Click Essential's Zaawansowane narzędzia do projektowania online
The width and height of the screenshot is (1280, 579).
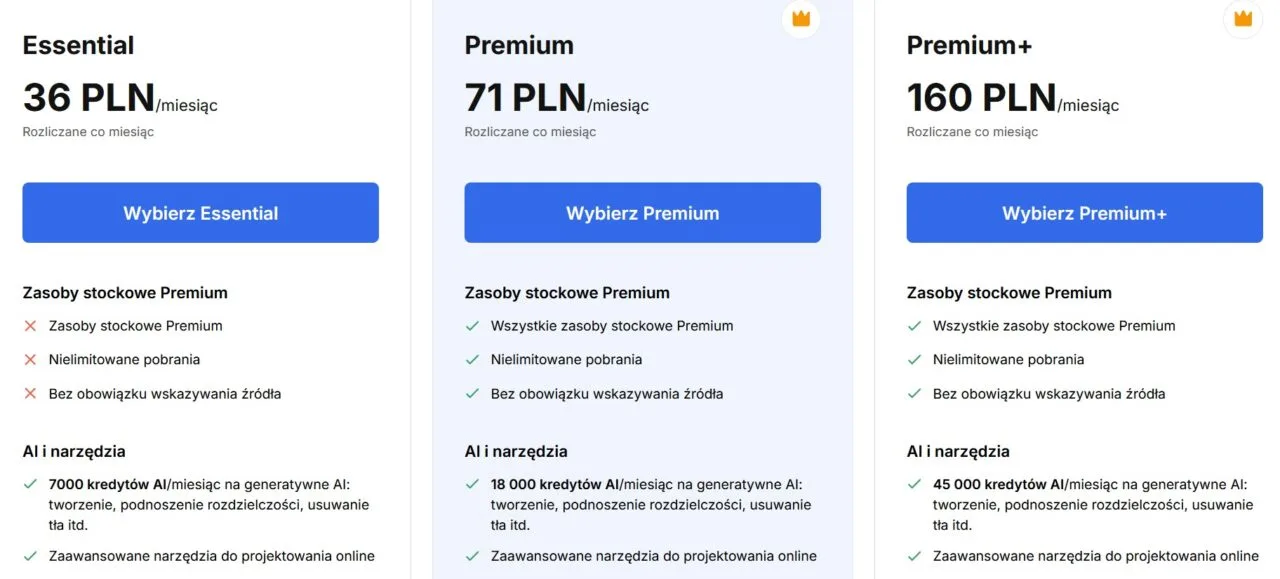[x=211, y=556]
